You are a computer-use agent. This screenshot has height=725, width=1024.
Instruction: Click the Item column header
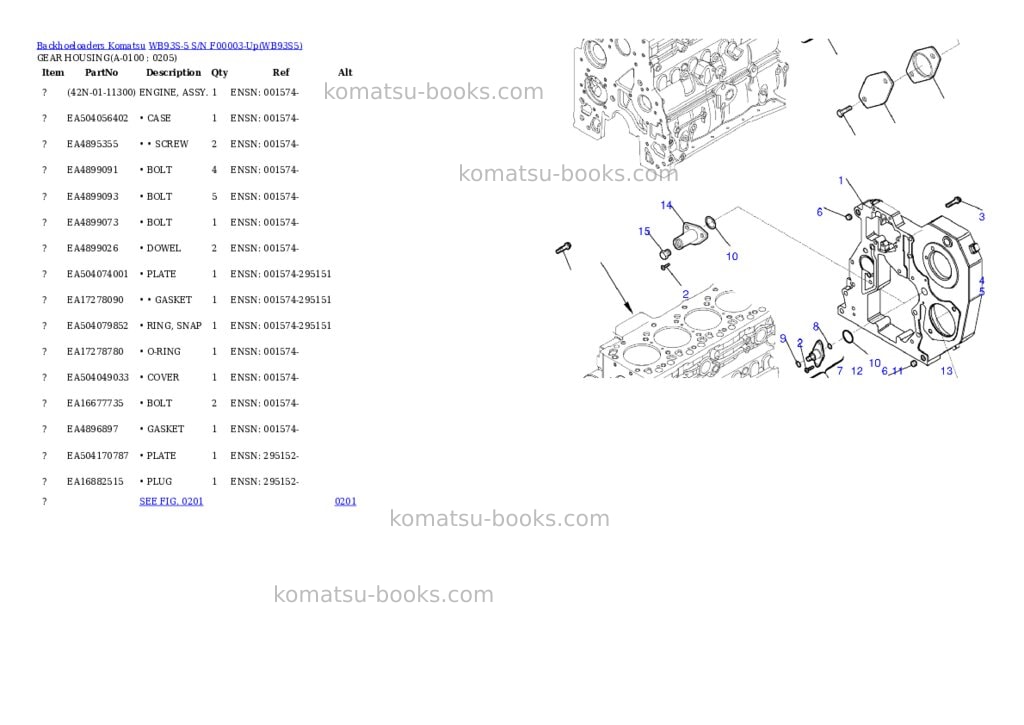click(53, 72)
